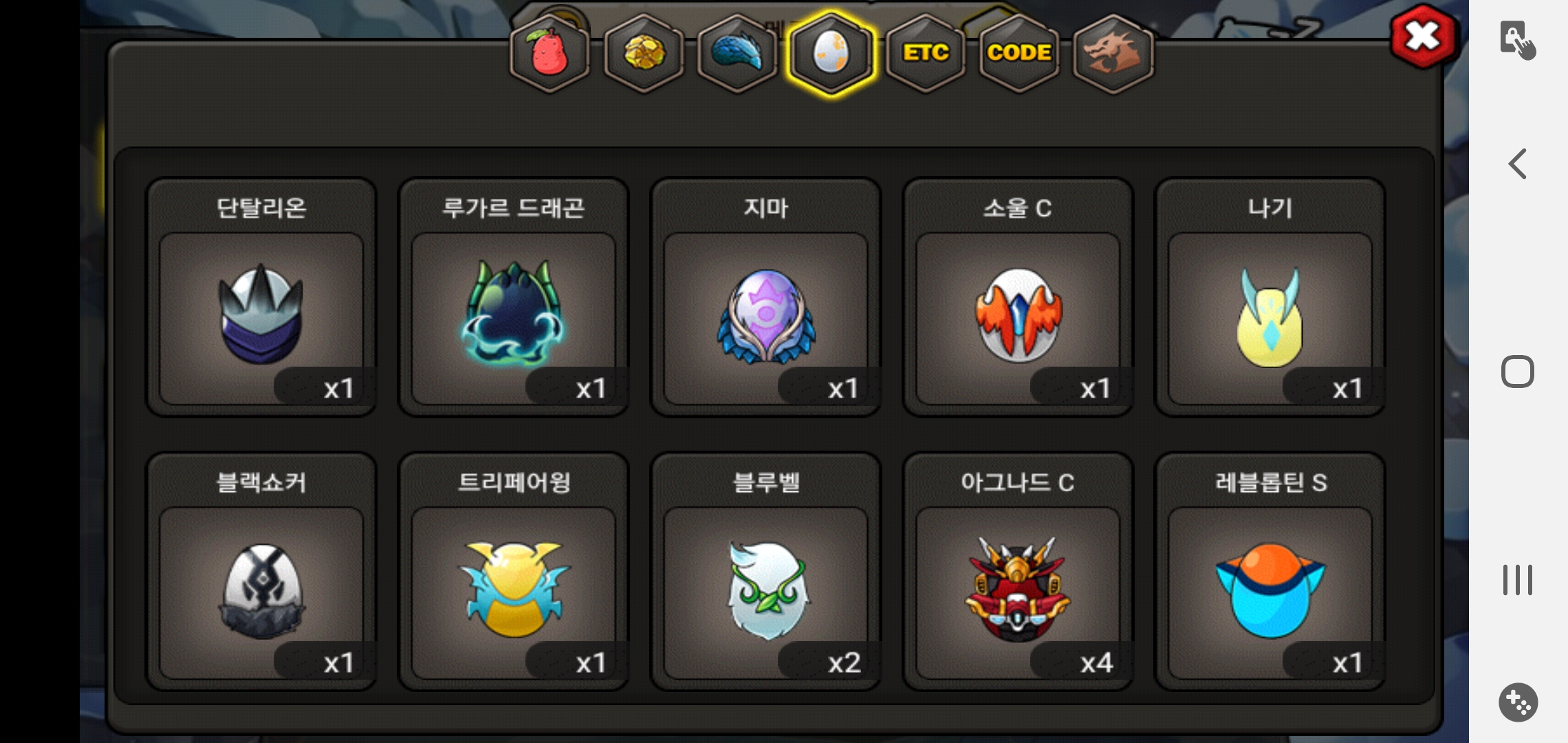The image size is (1568, 743).
Task: Tap the 레블롭틴 S egg
Action: 1270,572
